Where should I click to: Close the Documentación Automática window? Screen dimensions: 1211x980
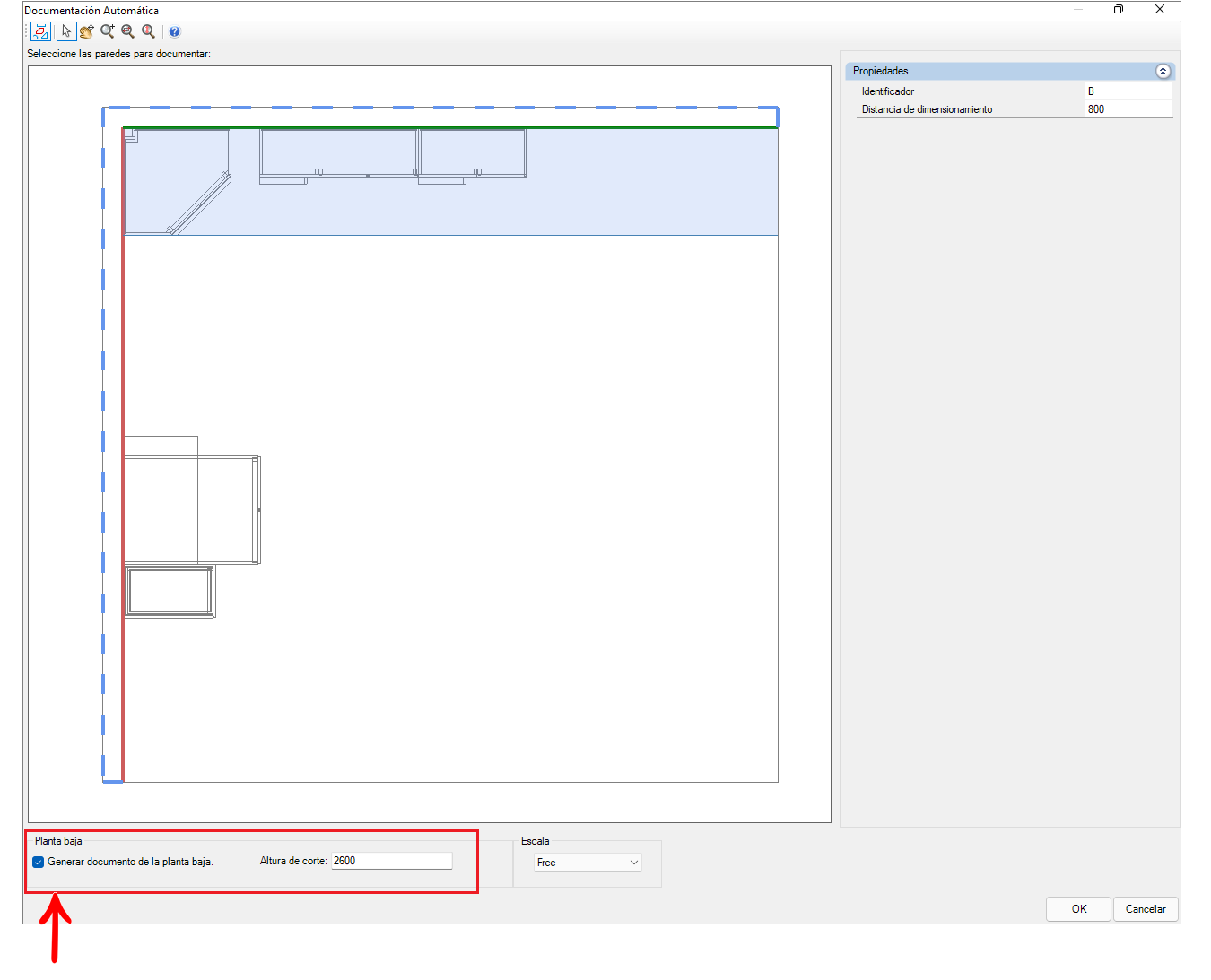tap(1160, 10)
